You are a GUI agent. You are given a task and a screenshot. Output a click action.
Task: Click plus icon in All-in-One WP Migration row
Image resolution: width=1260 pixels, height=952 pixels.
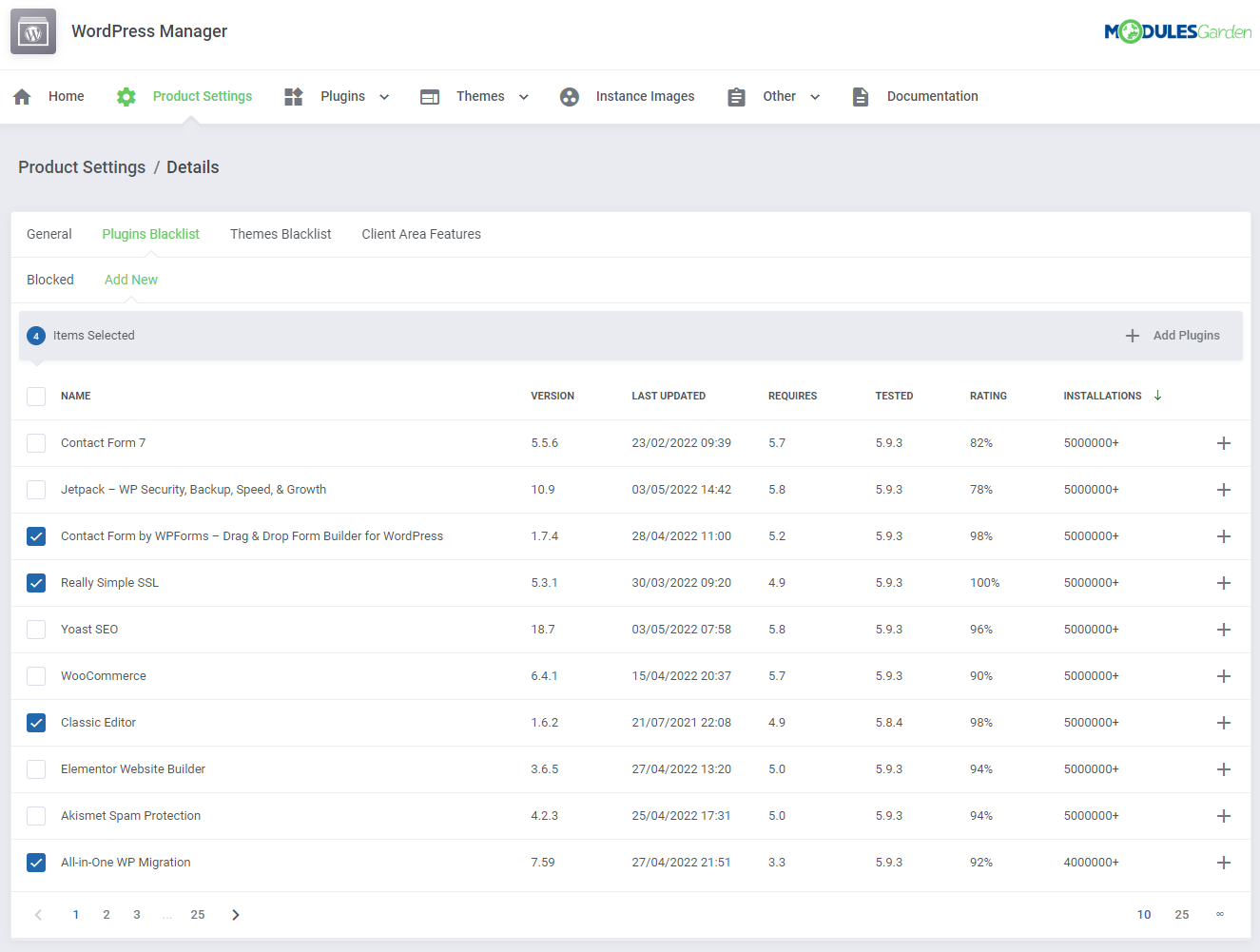coord(1224,863)
